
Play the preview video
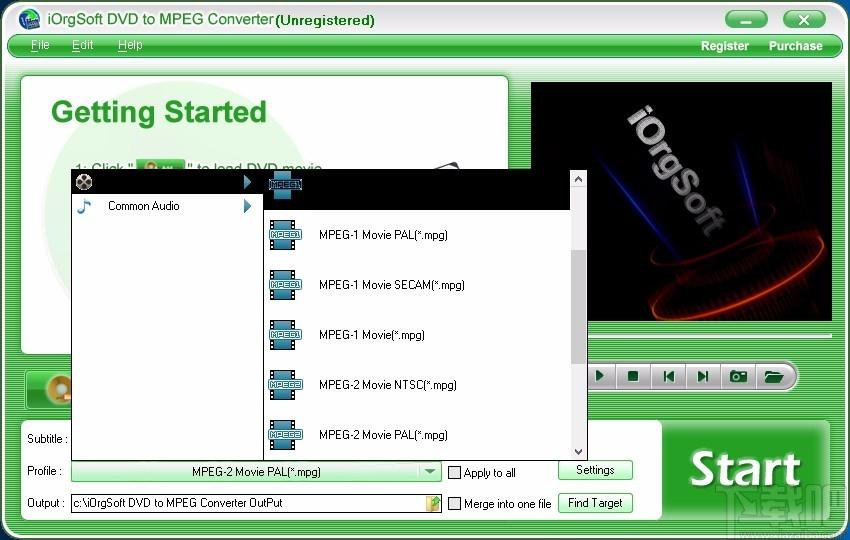(600, 376)
